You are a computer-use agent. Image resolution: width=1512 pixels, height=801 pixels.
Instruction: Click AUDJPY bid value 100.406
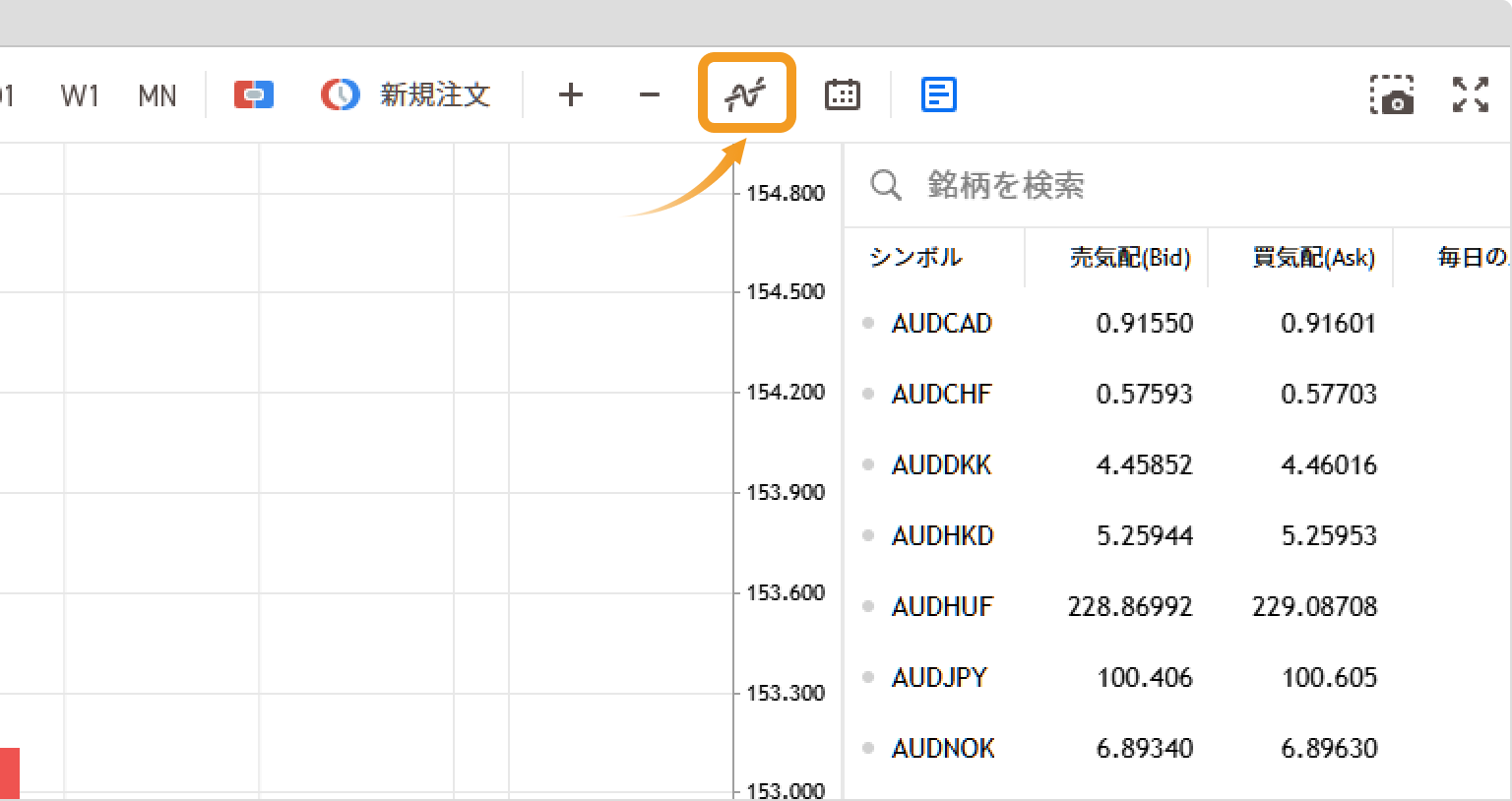tap(1145, 677)
